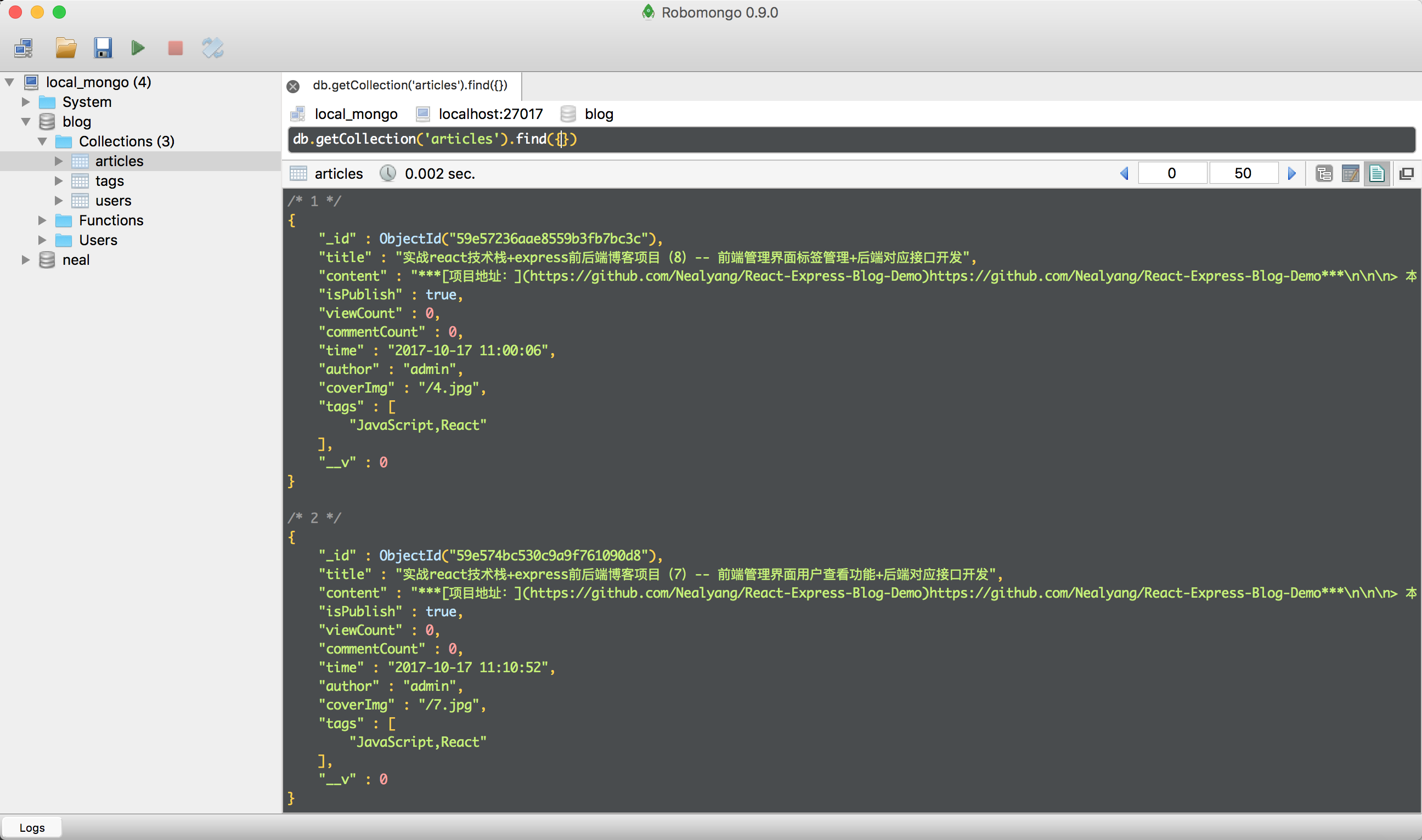
Task: Edit the skip value field showing 0
Action: tap(1172, 173)
